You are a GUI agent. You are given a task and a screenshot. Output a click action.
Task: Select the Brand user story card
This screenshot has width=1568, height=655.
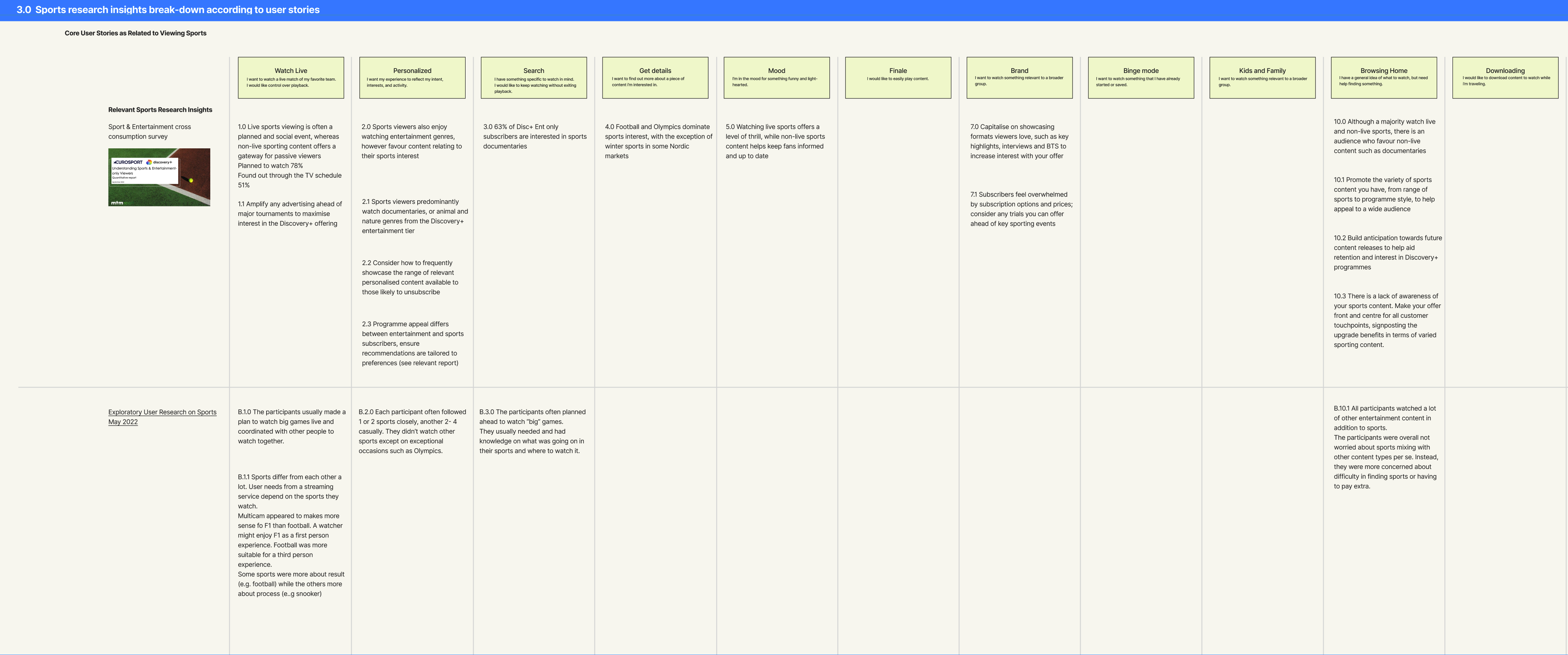1019,78
